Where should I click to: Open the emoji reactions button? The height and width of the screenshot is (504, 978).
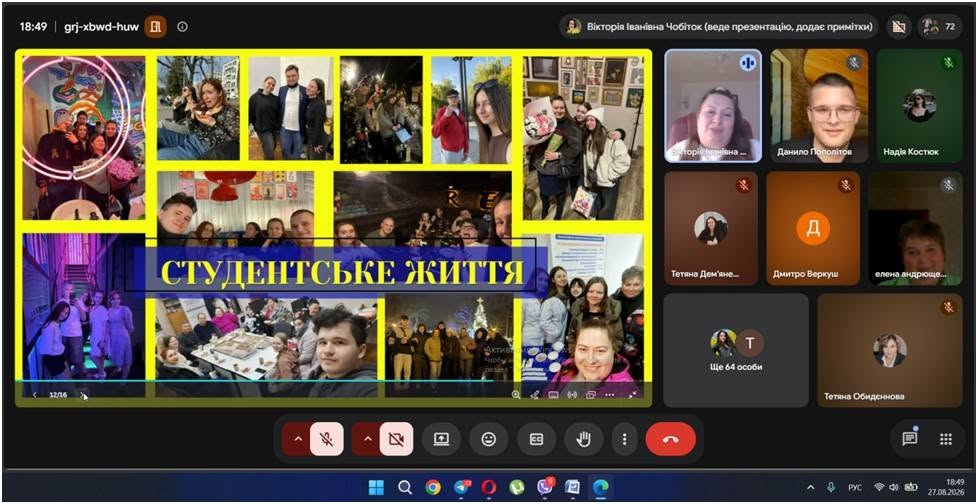488,439
